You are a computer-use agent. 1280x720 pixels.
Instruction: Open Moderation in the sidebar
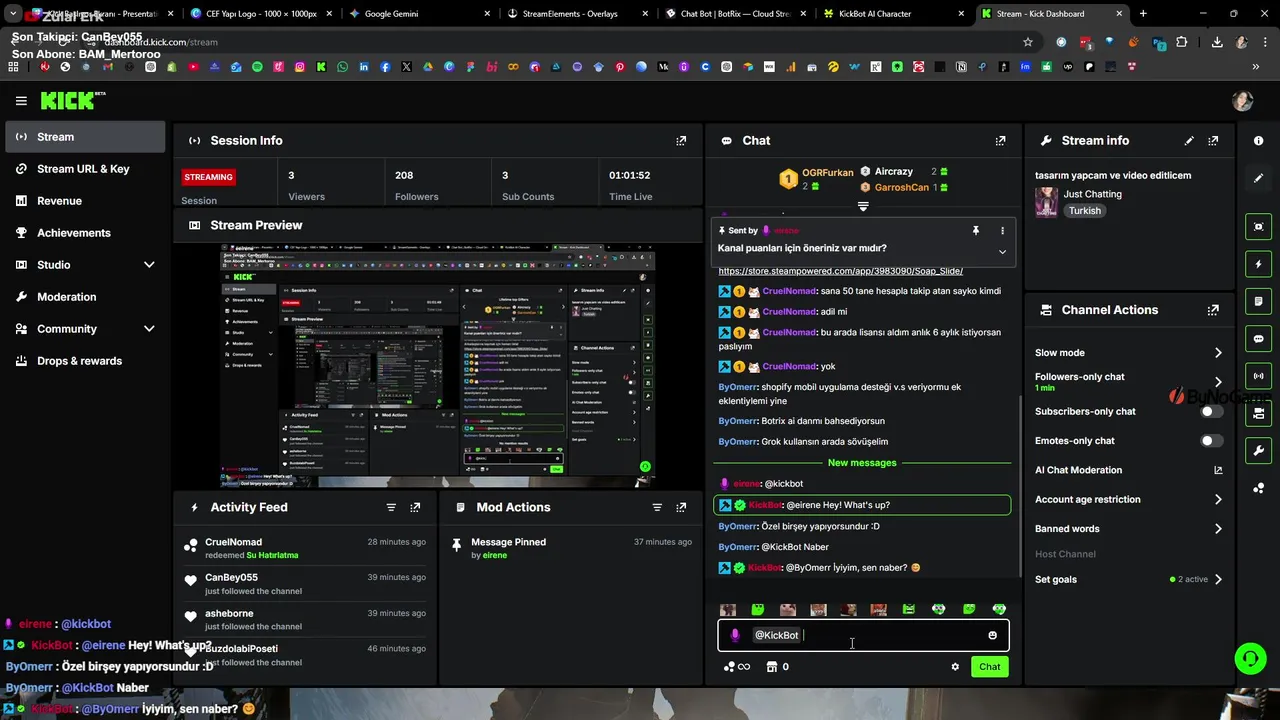tap(85, 297)
